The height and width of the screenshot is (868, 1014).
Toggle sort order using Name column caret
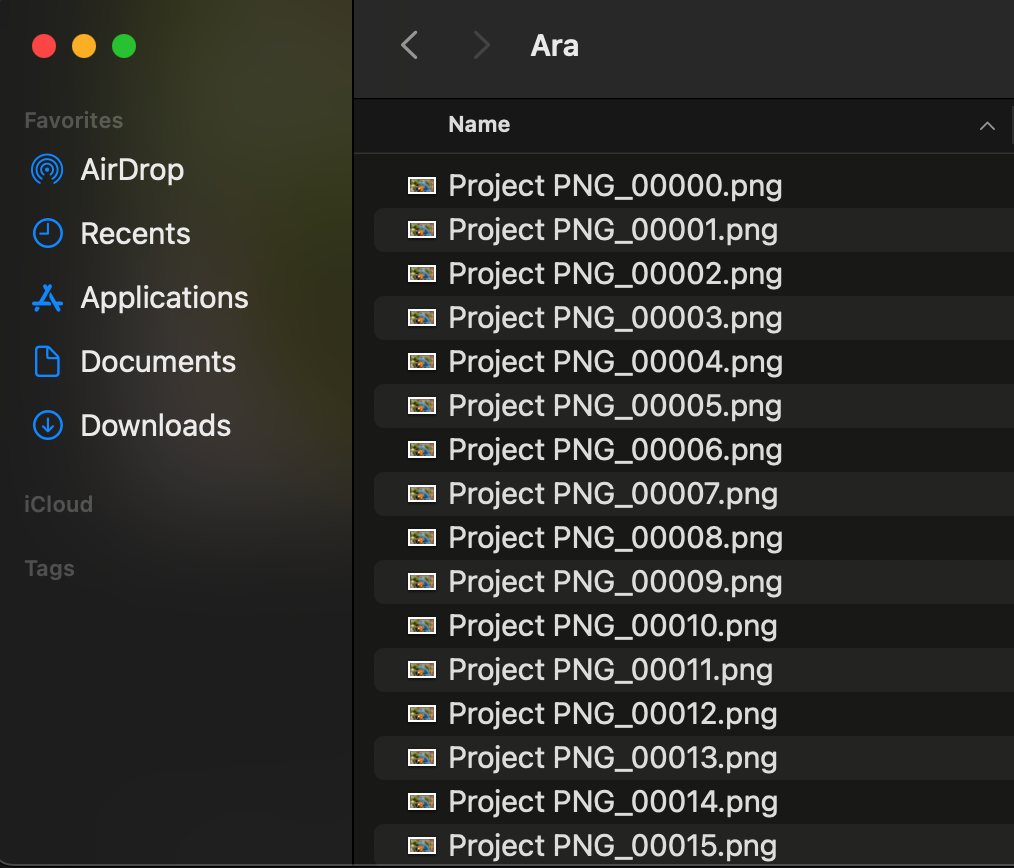click(987, 126)
